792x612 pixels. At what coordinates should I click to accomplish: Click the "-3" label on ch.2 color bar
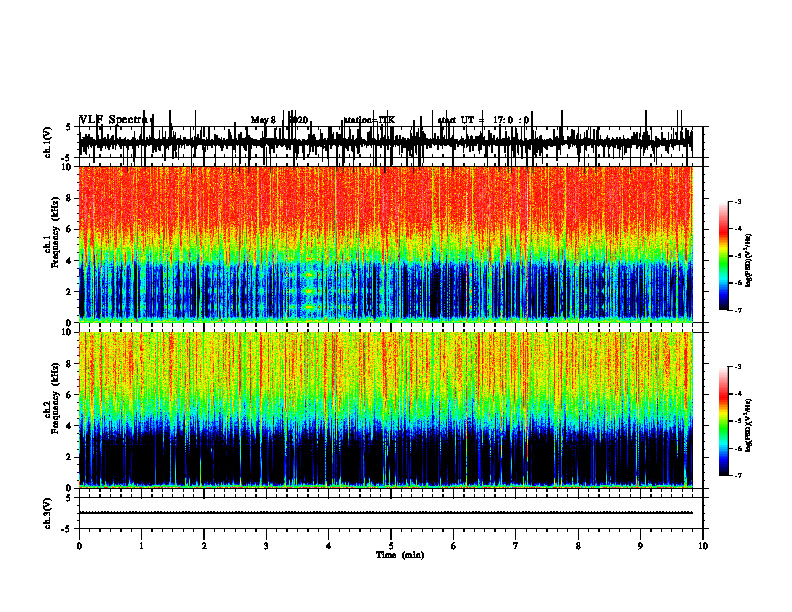pyautogui.click(x=738, y=367)
